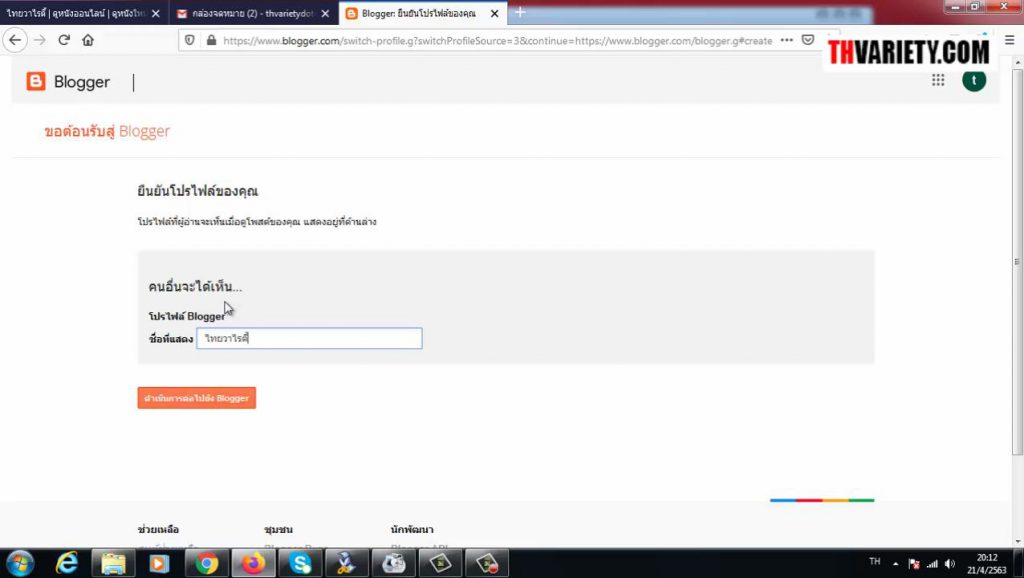The width and height of the screenshot is (1024, 578).
Task: Open File Explorer from taskbar
Action: pos(113,563)
